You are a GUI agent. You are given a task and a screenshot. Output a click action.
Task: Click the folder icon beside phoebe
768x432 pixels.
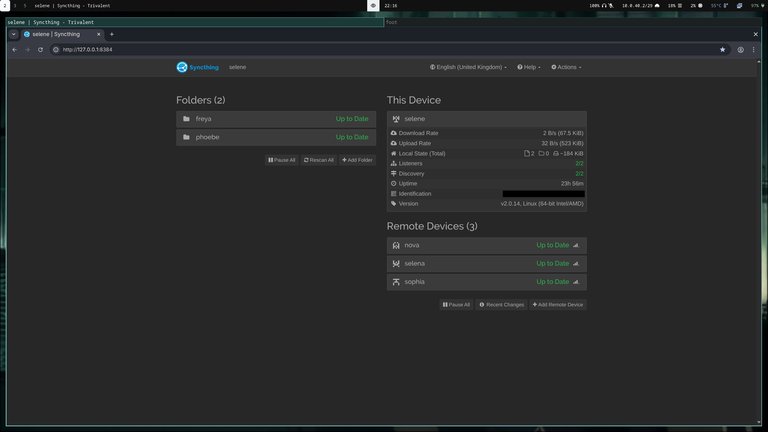coord(186,137)
